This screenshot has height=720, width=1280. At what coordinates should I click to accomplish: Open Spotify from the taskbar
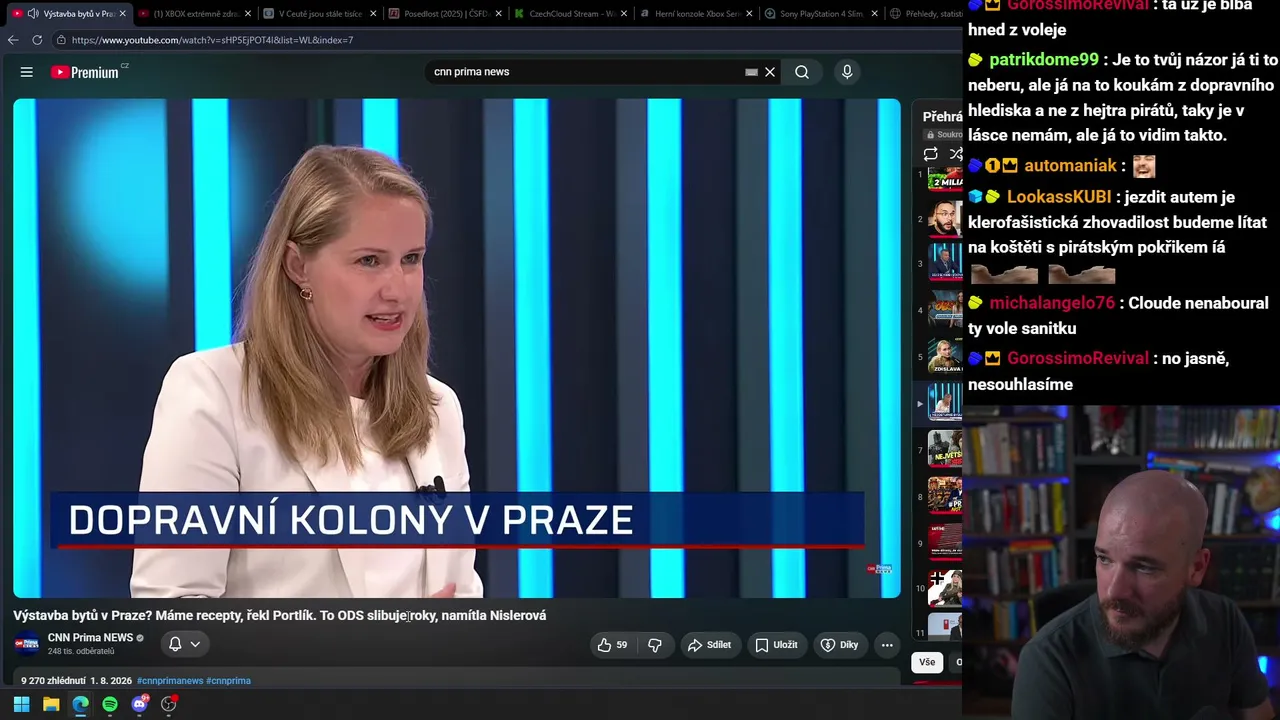point(110,704)
